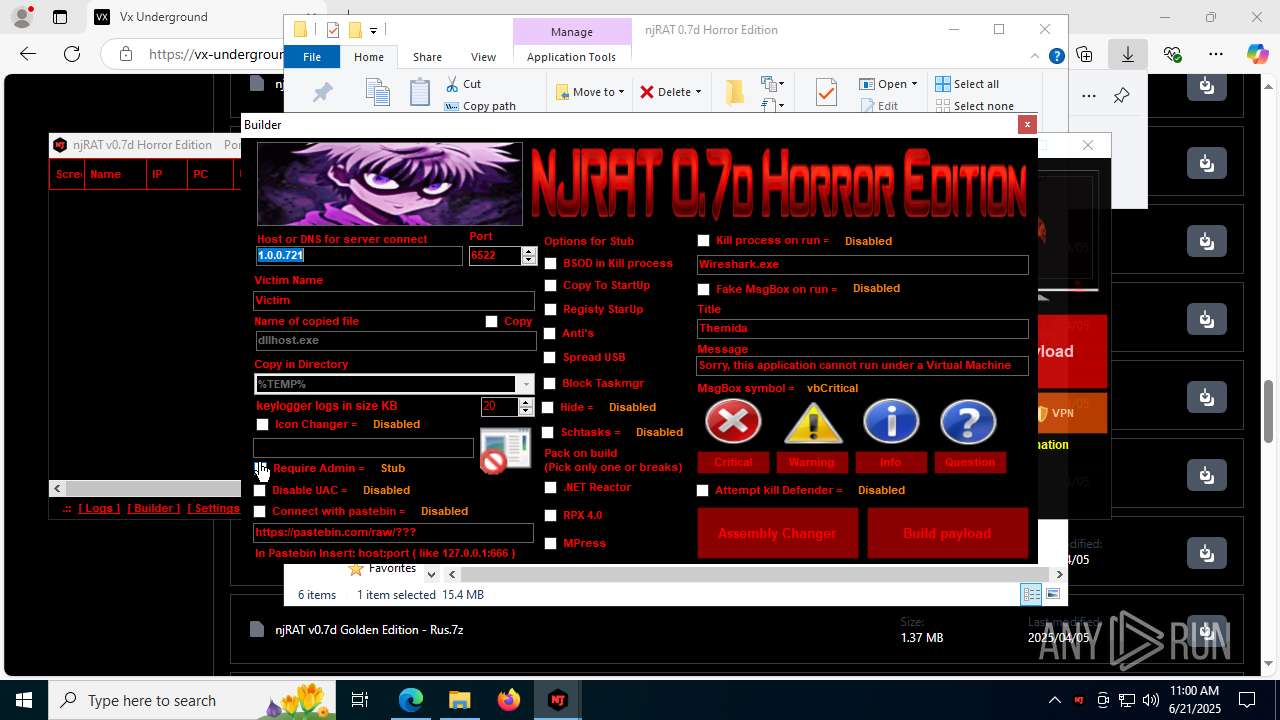Open the Open button dropdown arrow
Viewport: 1280px width, 720px height.
913,84
